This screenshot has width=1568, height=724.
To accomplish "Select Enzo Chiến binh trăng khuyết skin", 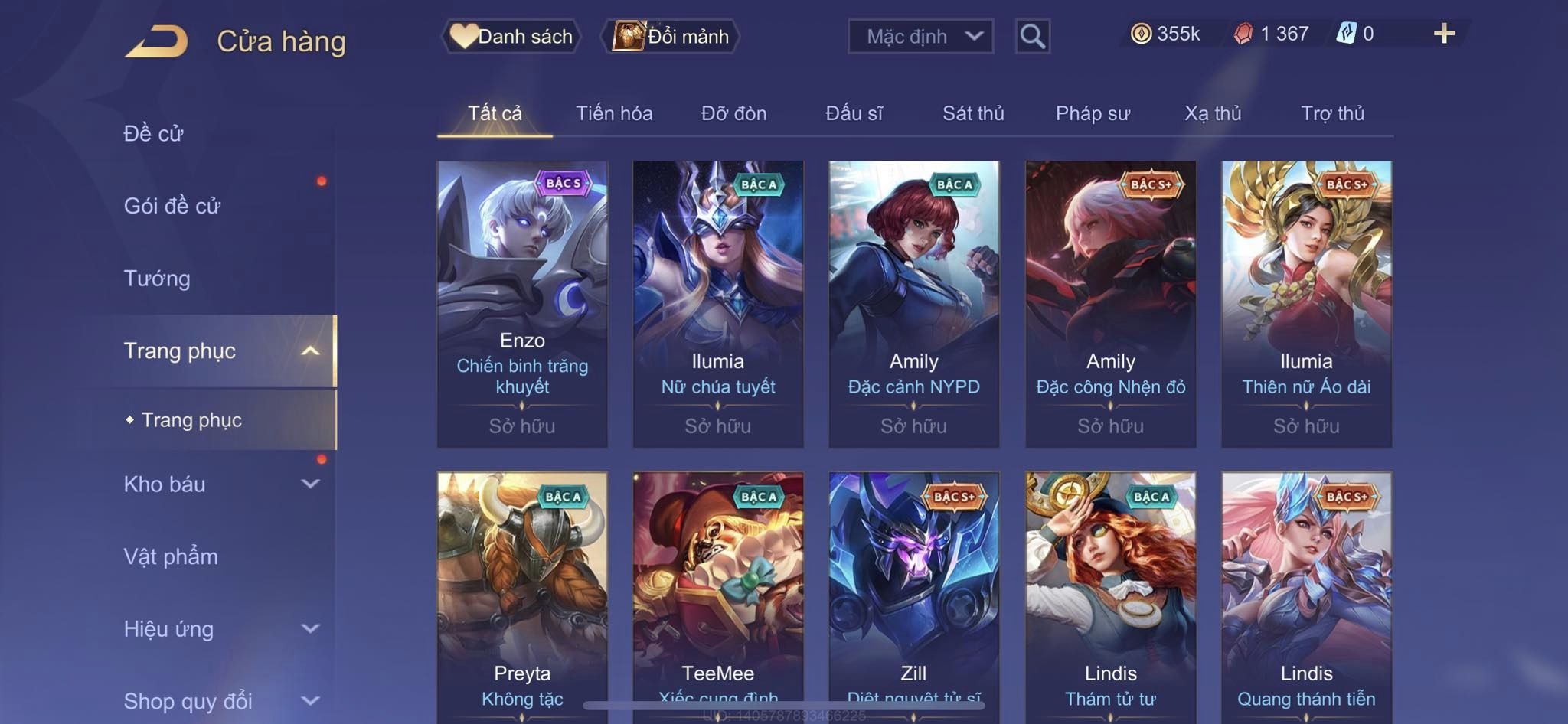I will [x=522, y=304].
